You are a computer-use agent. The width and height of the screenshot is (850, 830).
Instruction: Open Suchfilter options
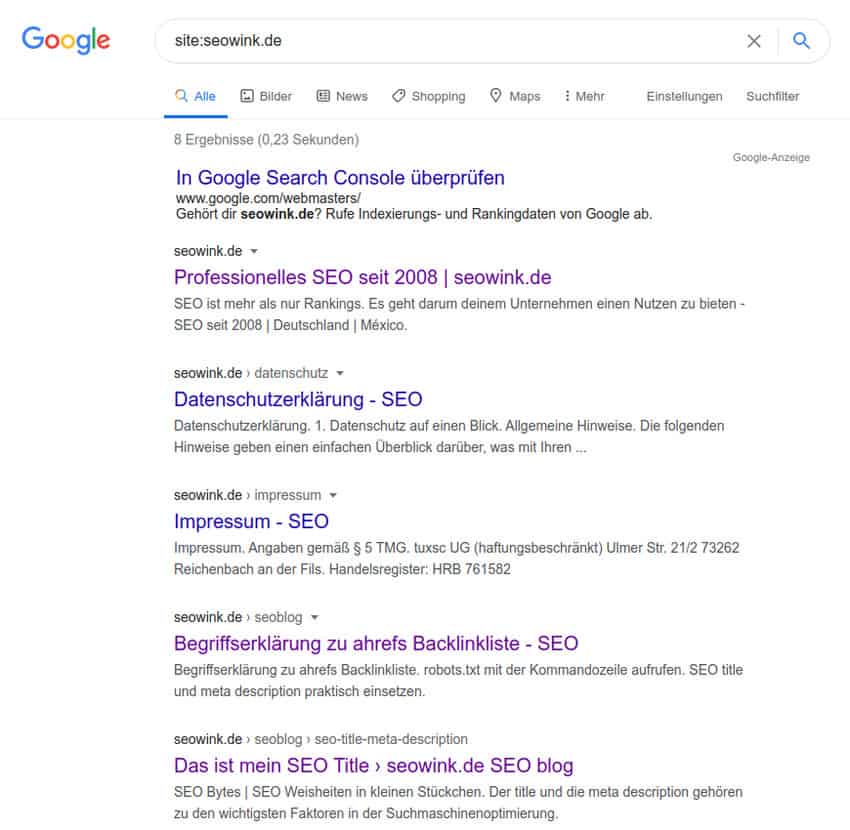772,96
